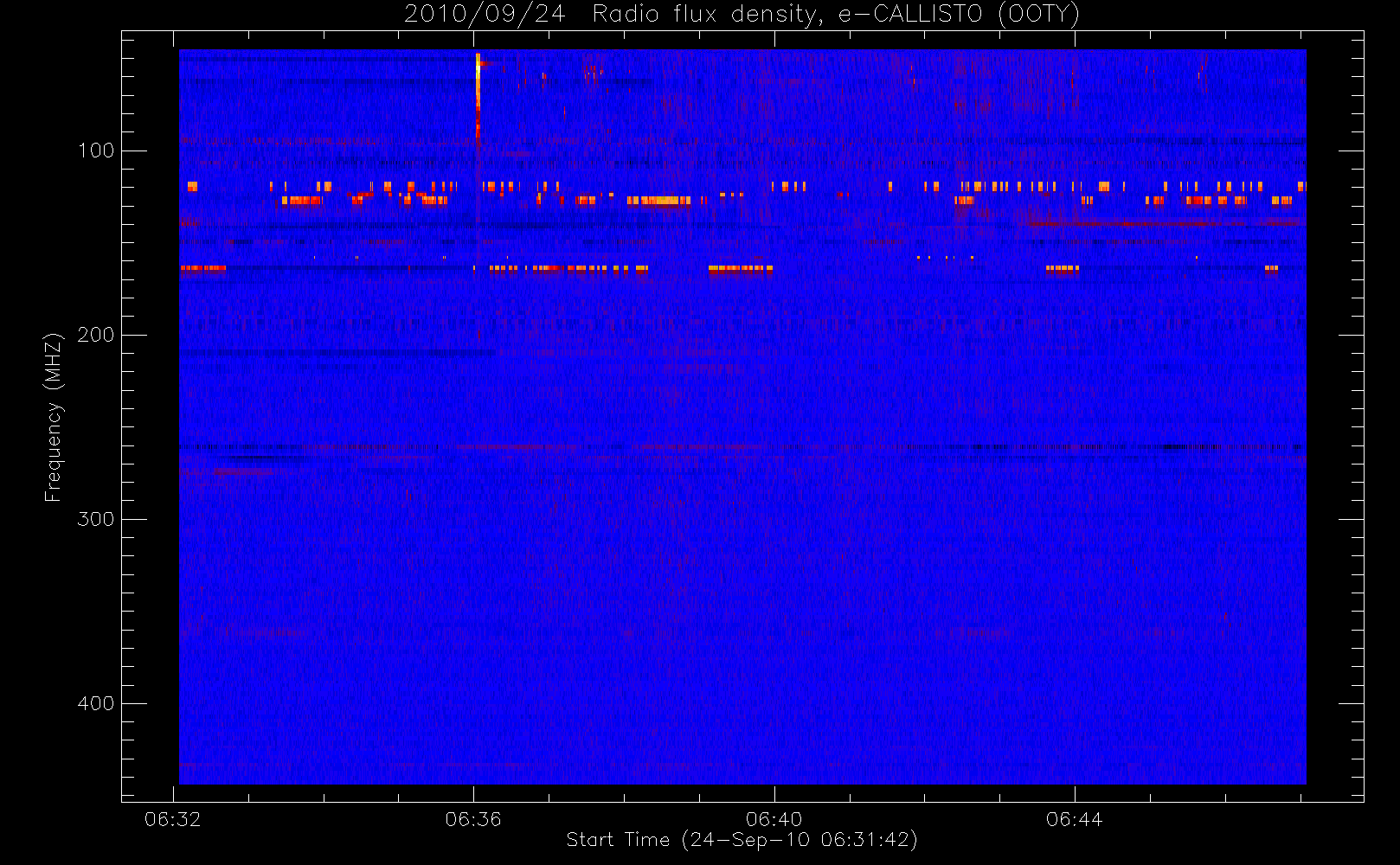This screenshot has height=865, width=1400.
Task: Click the '06:32' time axis label
Action: pyautogui.click(x=172, y=819)
